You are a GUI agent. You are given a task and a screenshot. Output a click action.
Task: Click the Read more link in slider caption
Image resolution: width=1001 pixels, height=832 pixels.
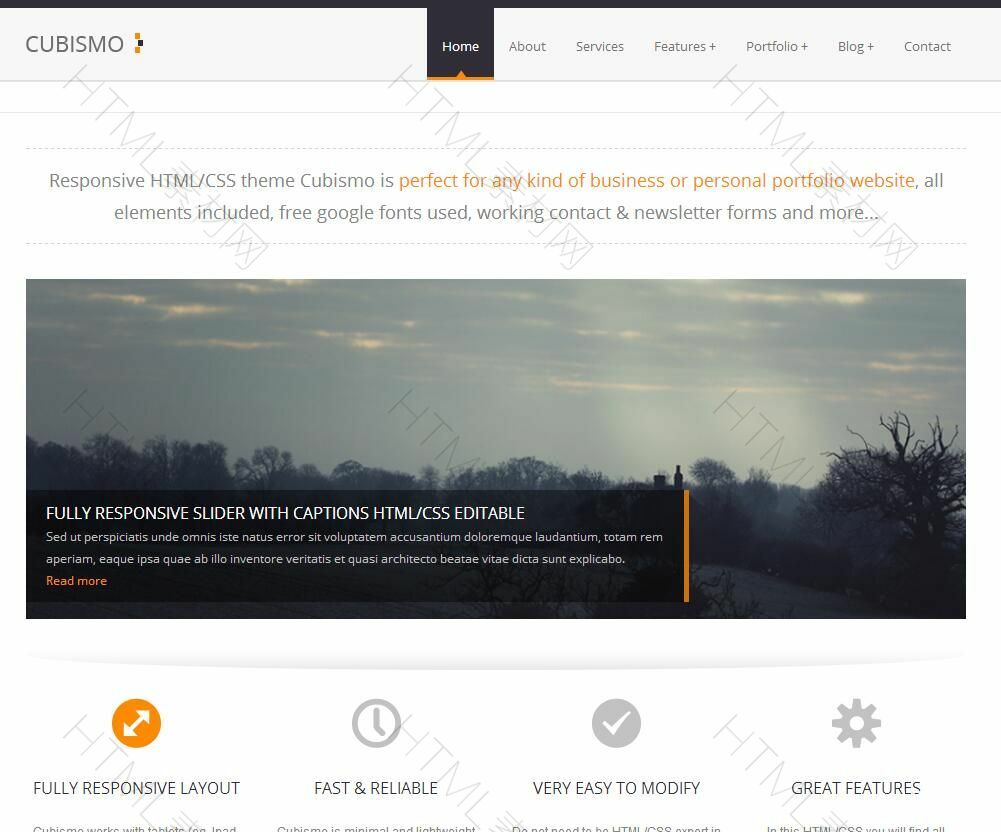[x=76, y=581]
